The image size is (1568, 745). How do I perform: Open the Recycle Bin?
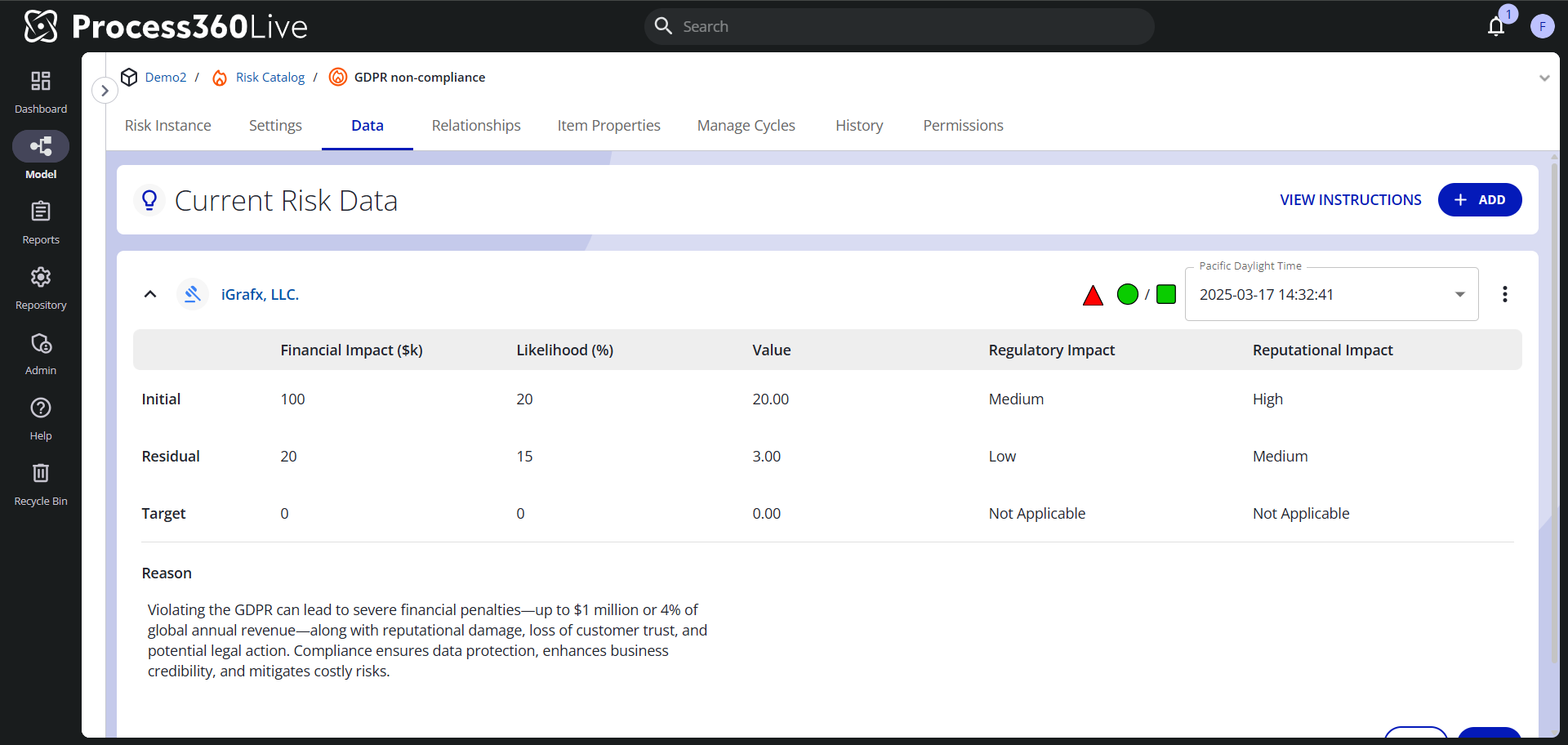[41, 484]
